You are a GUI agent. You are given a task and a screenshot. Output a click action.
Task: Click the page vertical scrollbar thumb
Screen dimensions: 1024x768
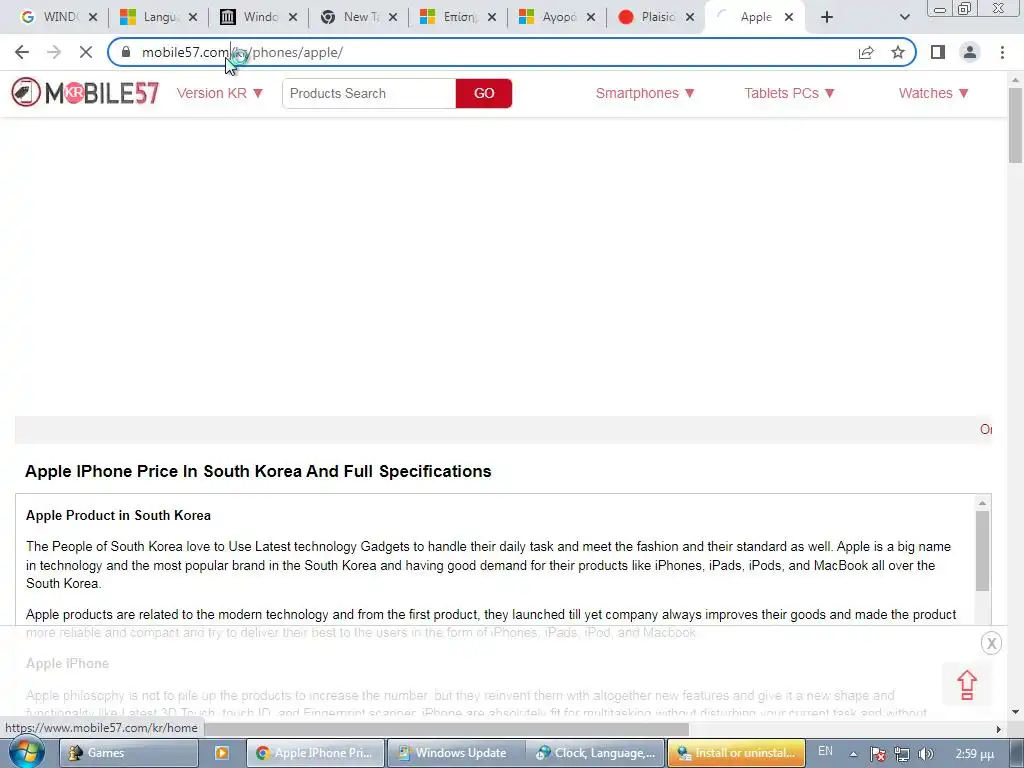click(1015, 124)
